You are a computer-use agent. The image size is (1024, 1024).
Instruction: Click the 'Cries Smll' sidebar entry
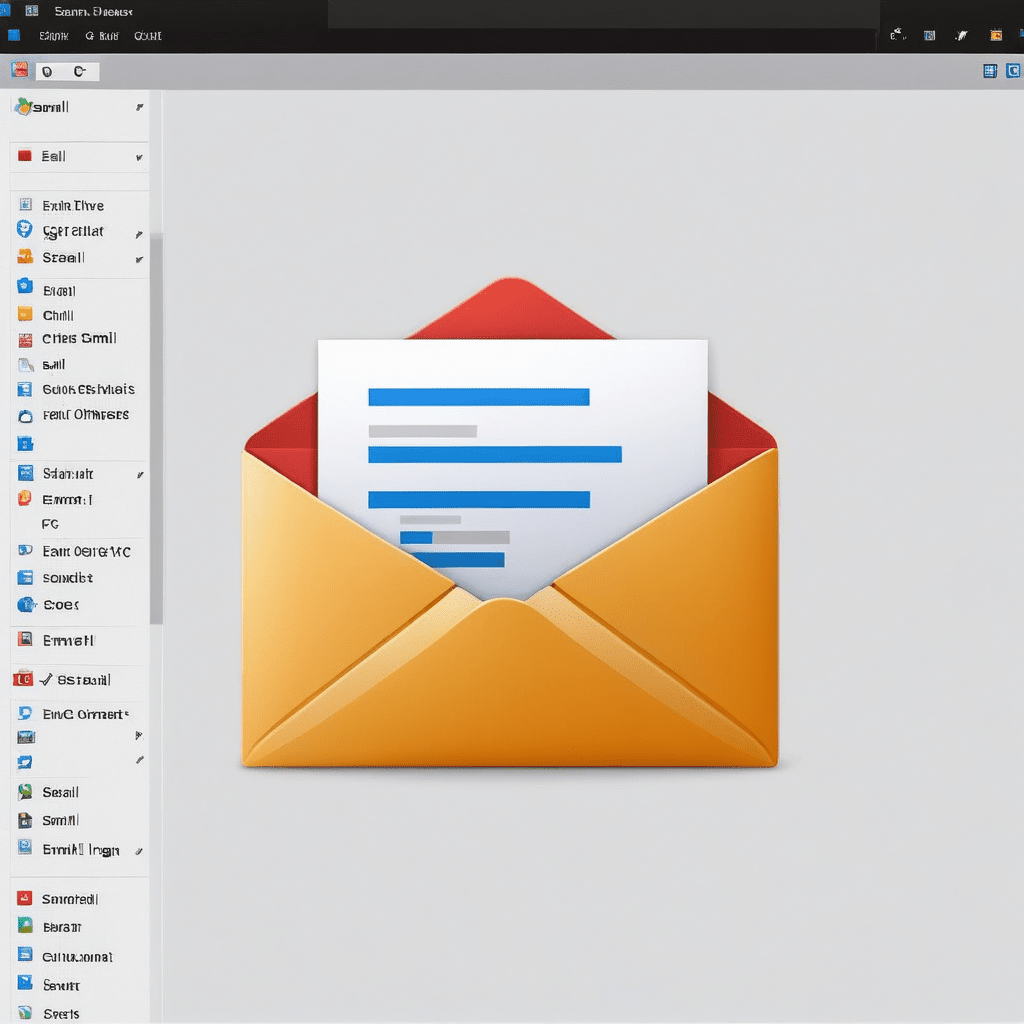(79, 339)
